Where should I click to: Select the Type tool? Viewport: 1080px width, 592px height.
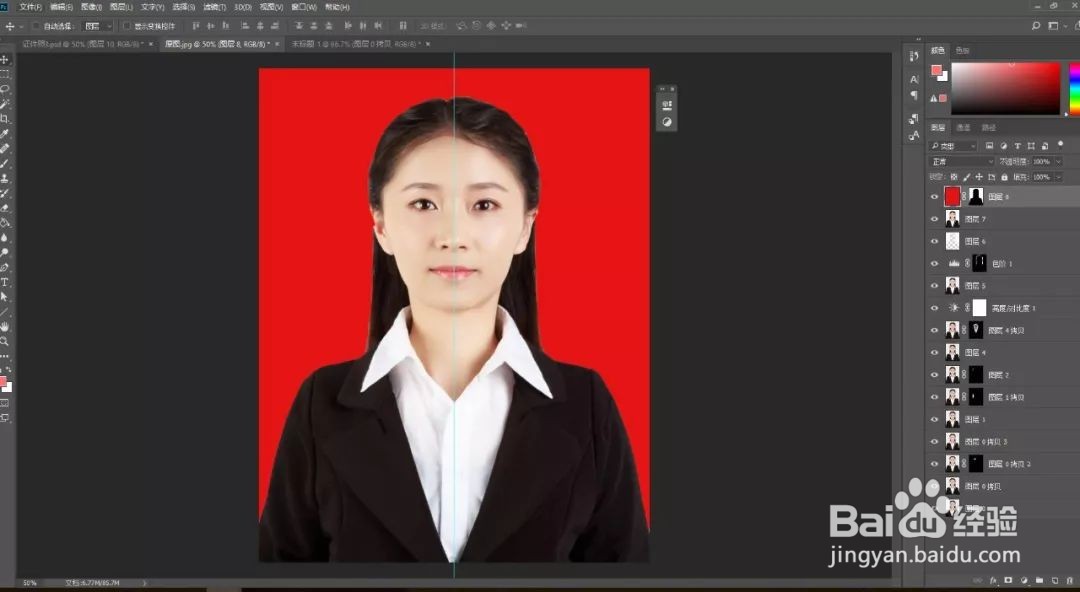pyautogui.click(x=5, y=282)
